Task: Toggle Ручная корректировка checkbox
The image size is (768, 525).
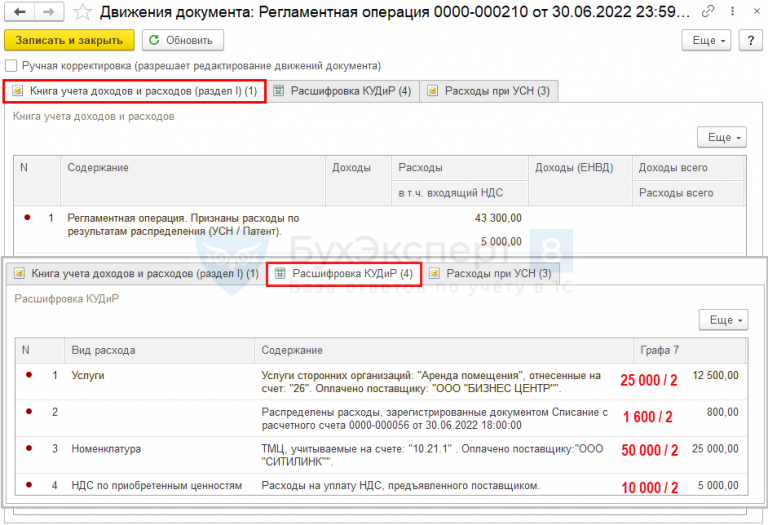Action: (11, 66)
